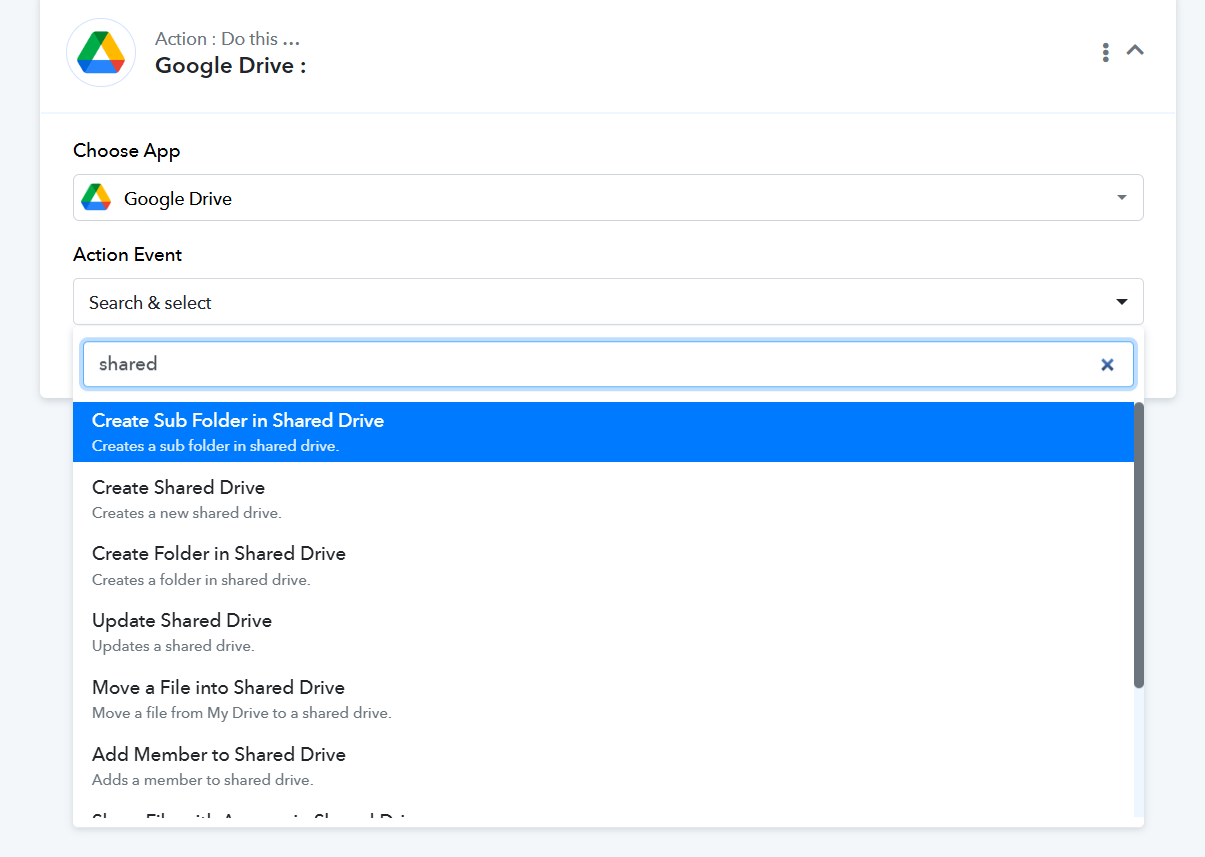
Task: Click the dropdown list scrollbar thumb
Action: click(x=1139, y=545)
